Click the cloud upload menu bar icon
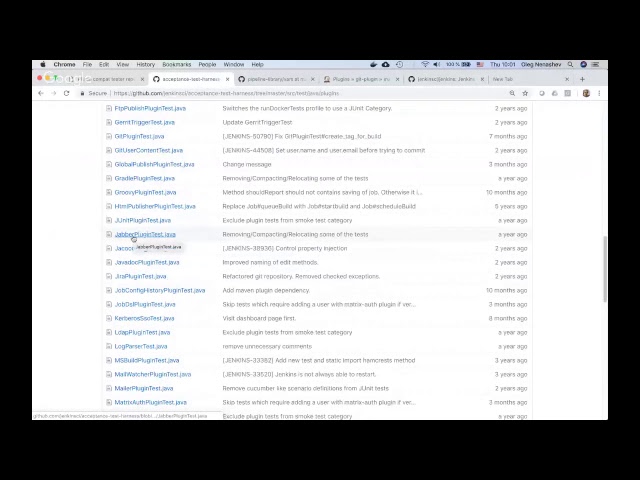 386,64
